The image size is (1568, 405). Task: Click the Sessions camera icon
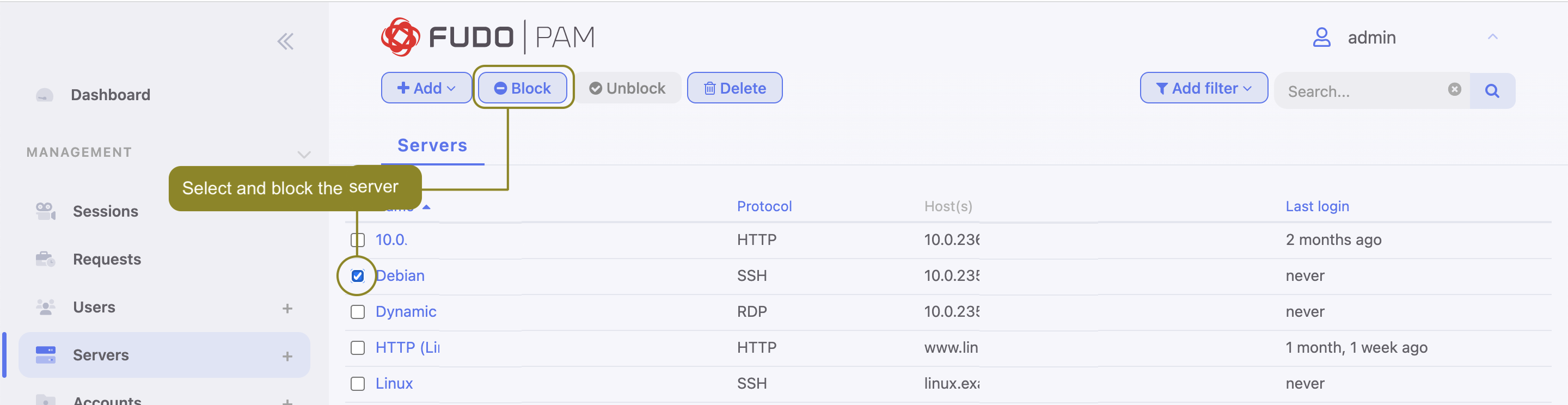point(45,211)
